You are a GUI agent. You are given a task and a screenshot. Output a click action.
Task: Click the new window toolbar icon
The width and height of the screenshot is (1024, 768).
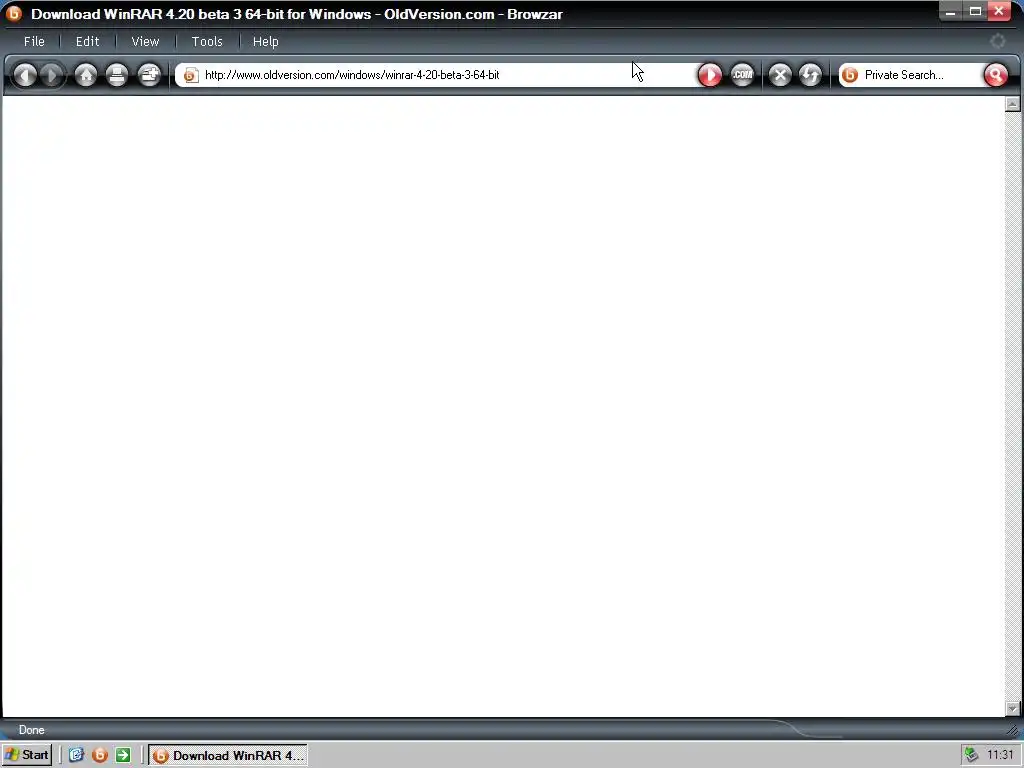pos(150,75)
